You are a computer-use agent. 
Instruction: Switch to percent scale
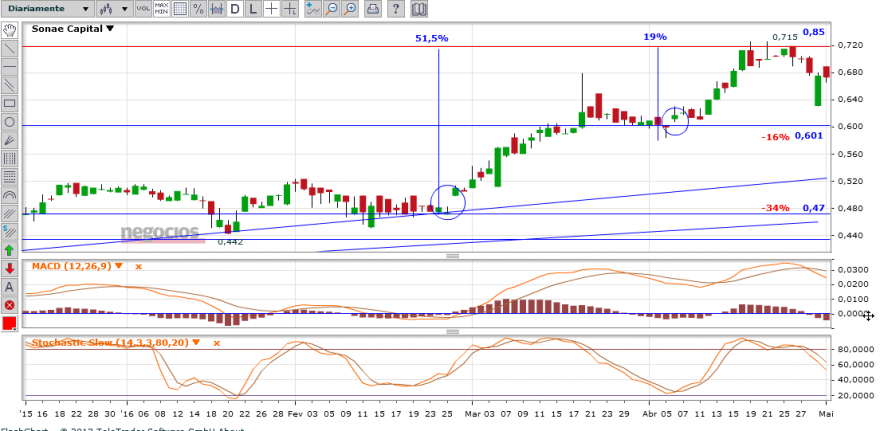pos(198,8)
